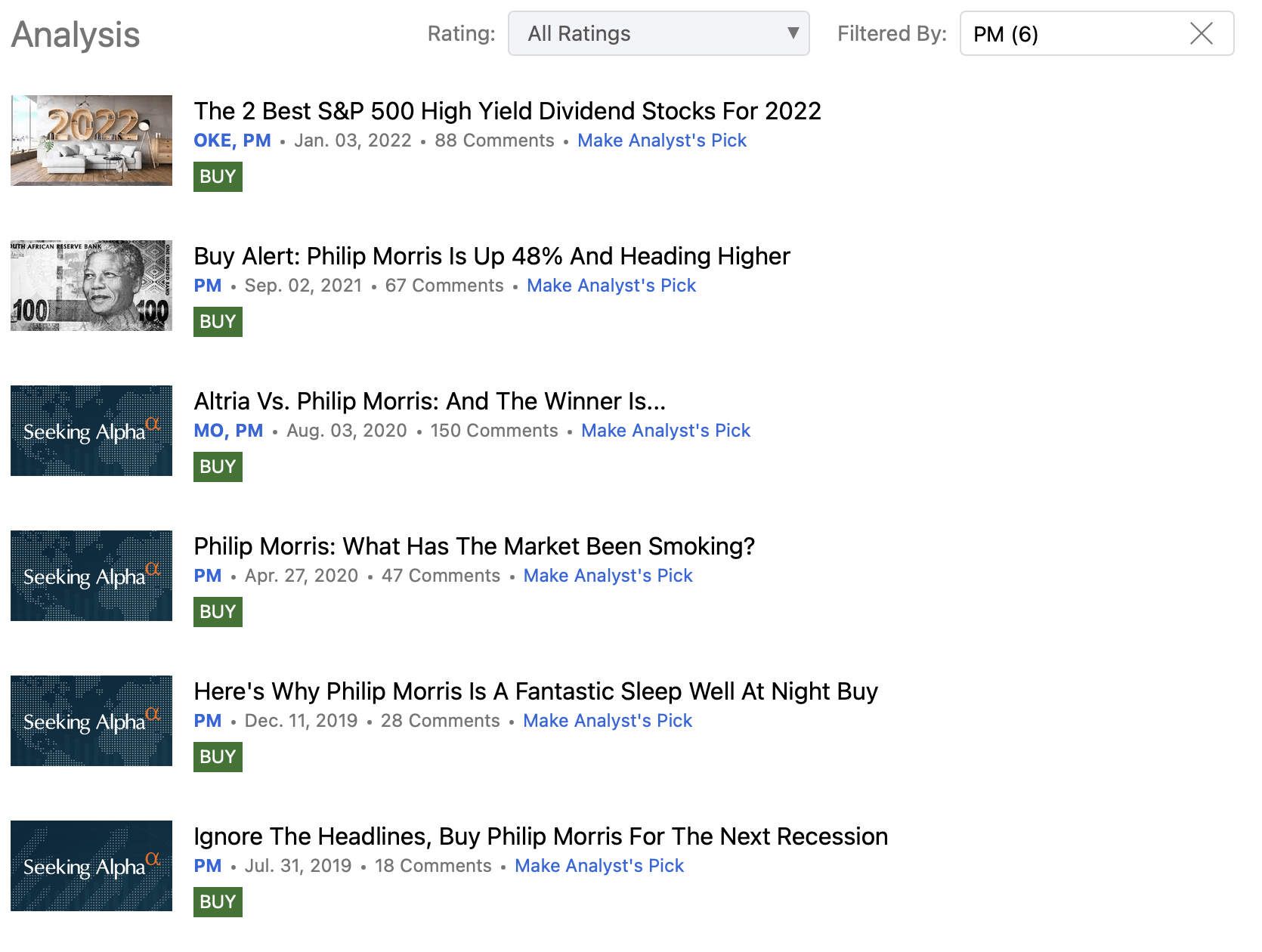The image size is (1262, 952).
Task: Click the BUY badge on the top article
Action: click(x=217, y=176)
